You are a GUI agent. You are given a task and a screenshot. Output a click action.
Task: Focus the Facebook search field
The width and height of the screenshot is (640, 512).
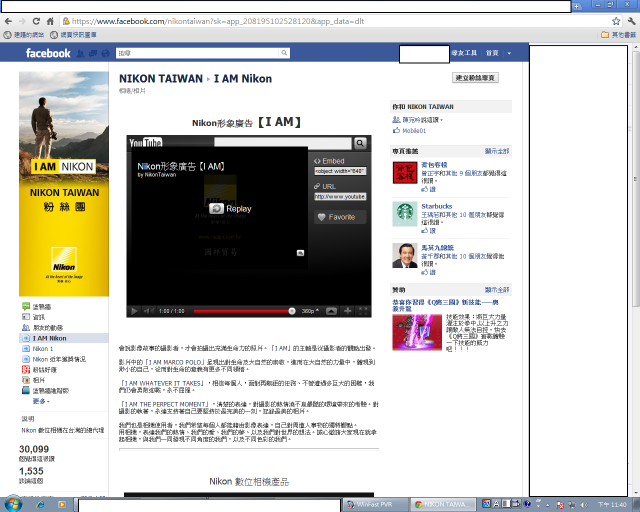coord(198,53)
